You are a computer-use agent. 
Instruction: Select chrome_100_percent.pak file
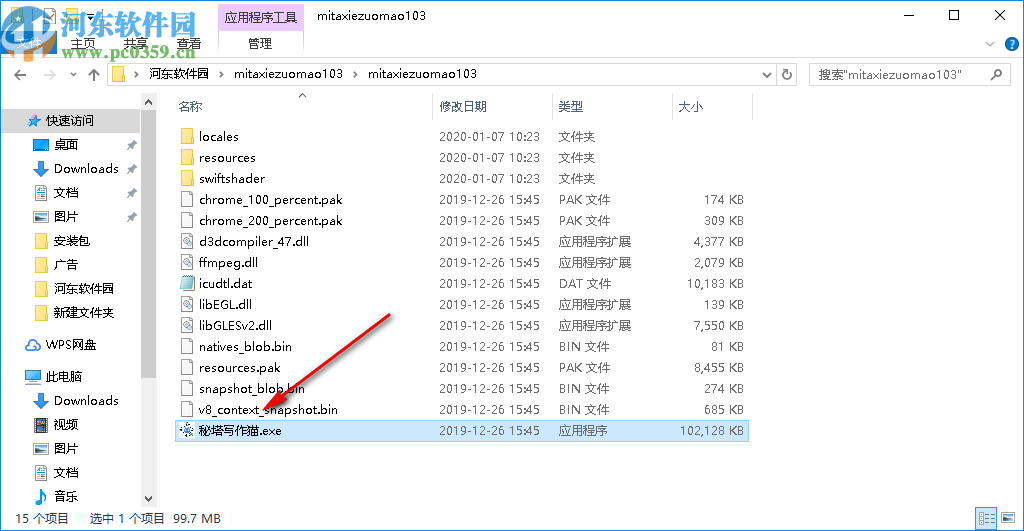pos(270,200)
